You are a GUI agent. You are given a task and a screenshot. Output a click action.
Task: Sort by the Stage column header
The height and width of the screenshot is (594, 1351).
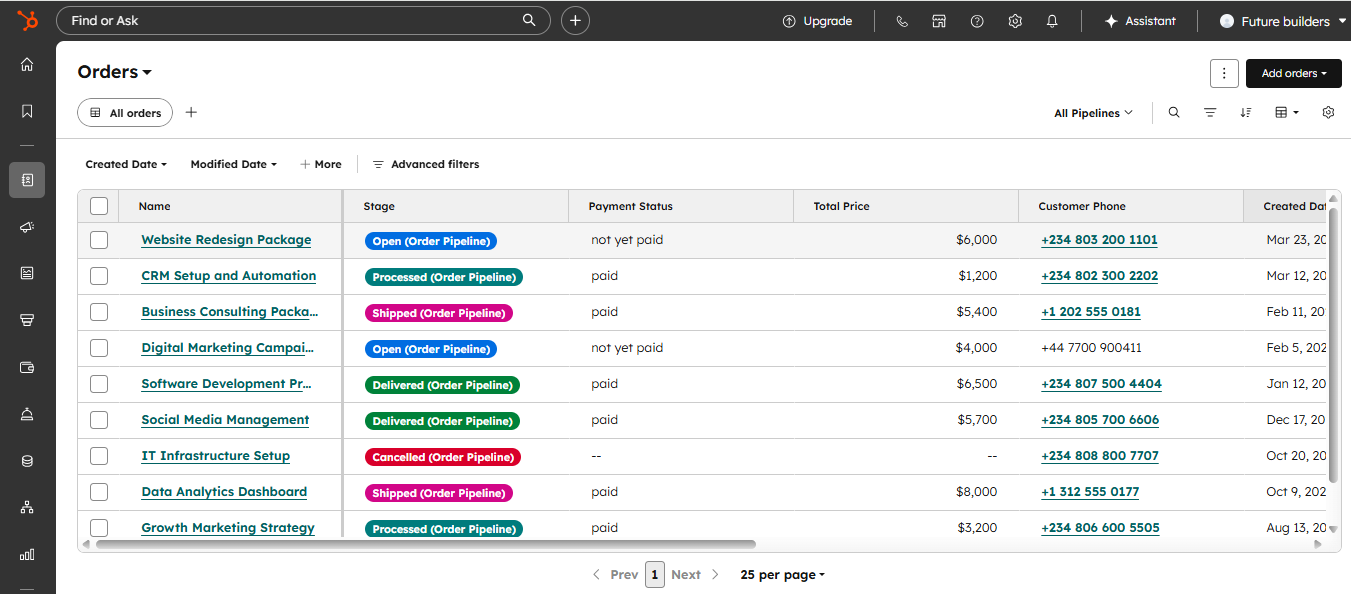pyautogui.click(x=456, y=206)
